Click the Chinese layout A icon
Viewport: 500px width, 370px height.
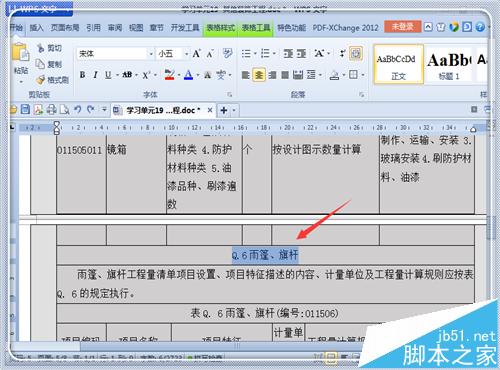(x=319, y=54)
